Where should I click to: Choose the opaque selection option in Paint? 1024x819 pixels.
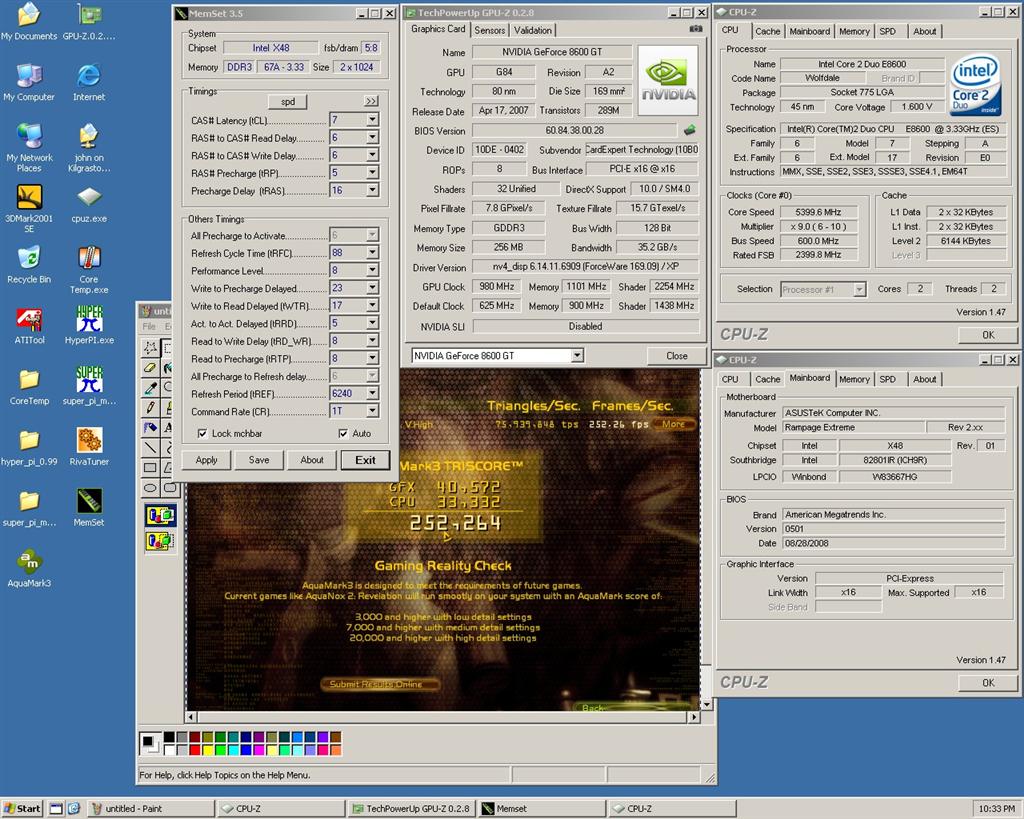[160, 515]
